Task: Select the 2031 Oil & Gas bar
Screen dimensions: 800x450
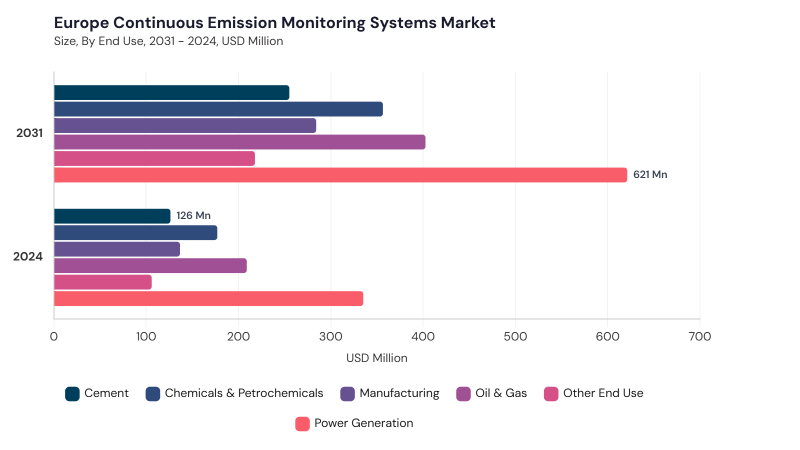Action: click(x=240, y=142)
